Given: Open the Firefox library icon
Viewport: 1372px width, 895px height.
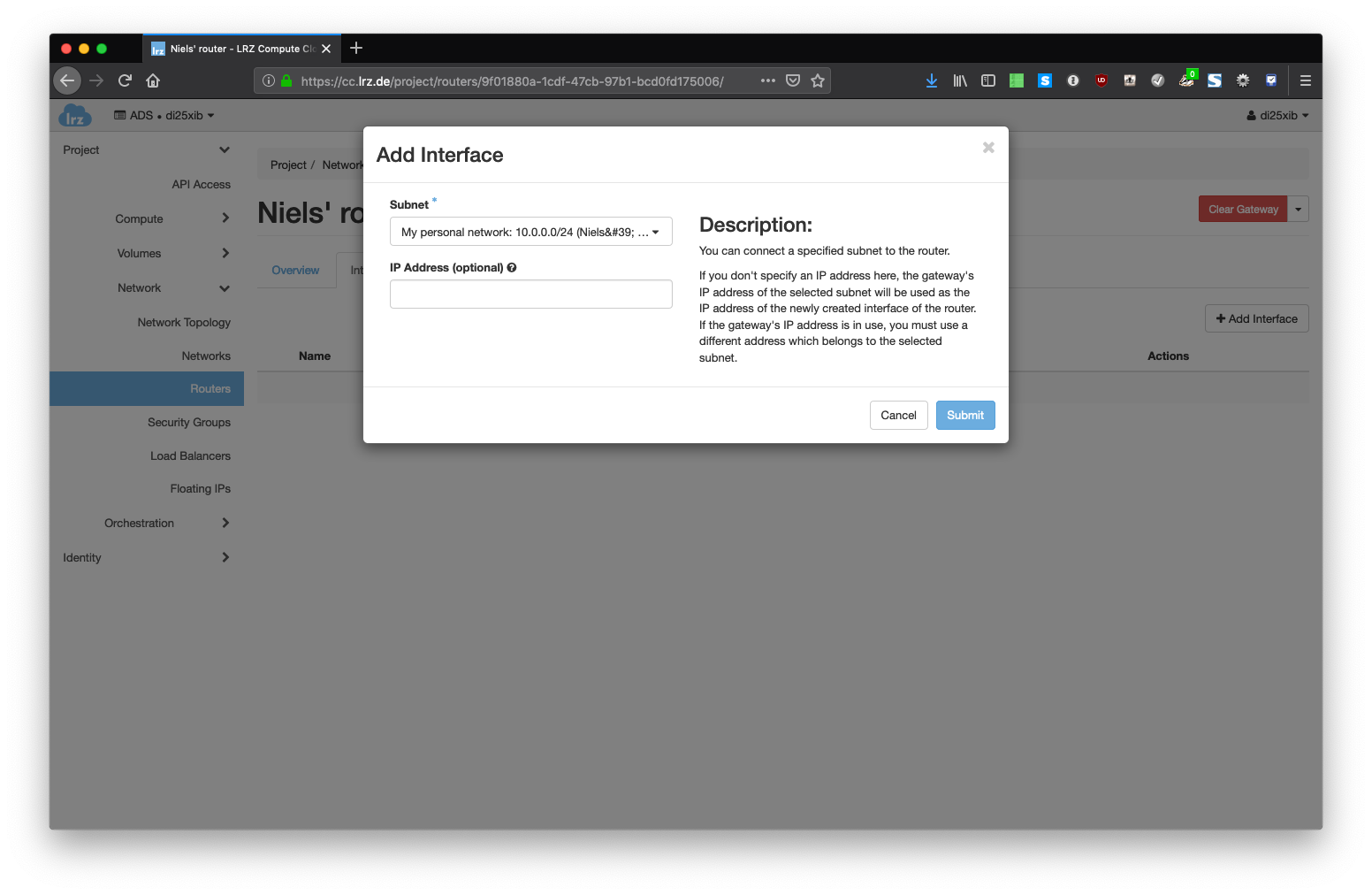Looking at the screenshot, I should click(960, 80).
